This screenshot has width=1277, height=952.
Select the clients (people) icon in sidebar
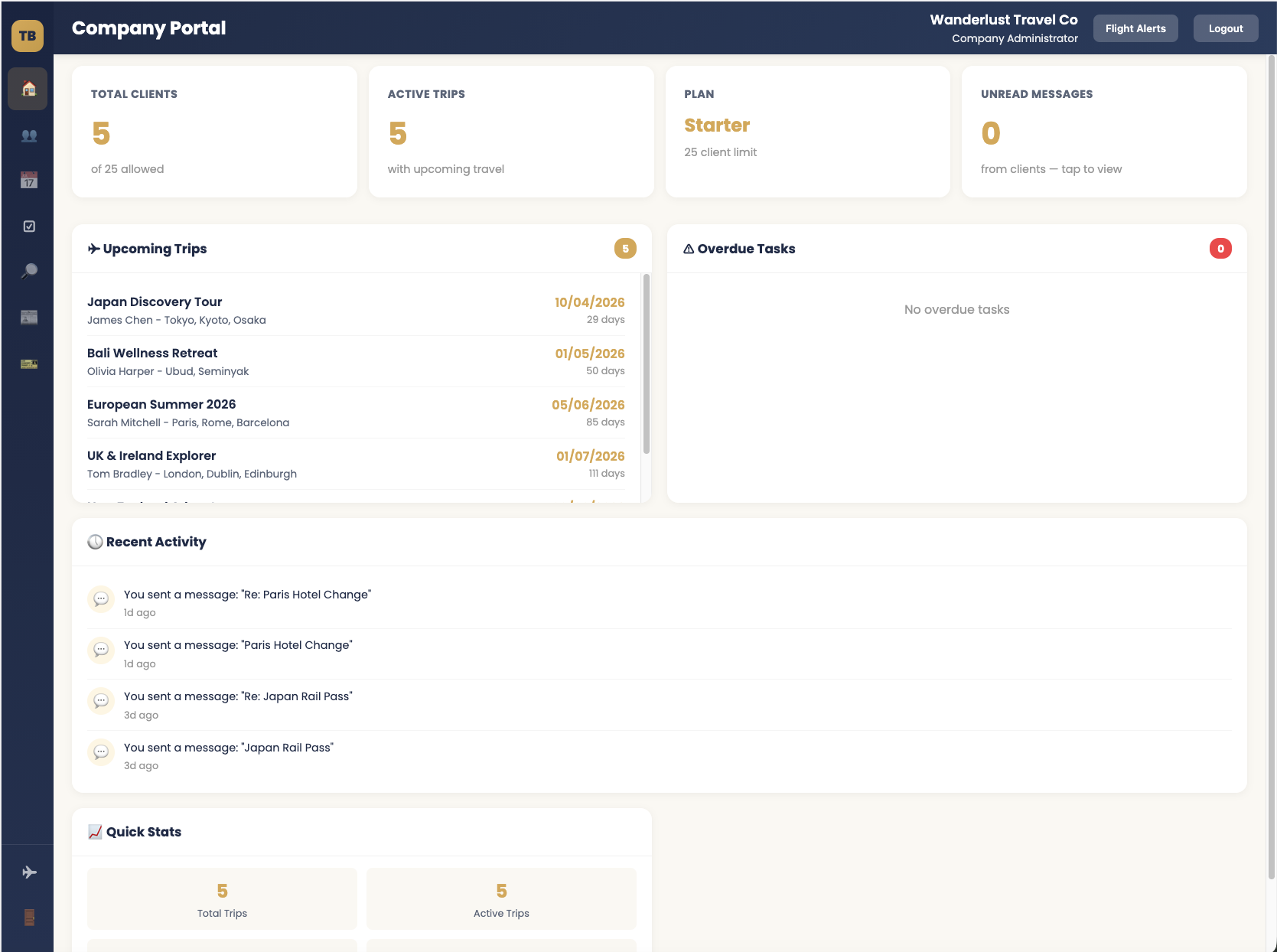pyautogui.click(x=28, y=135)
